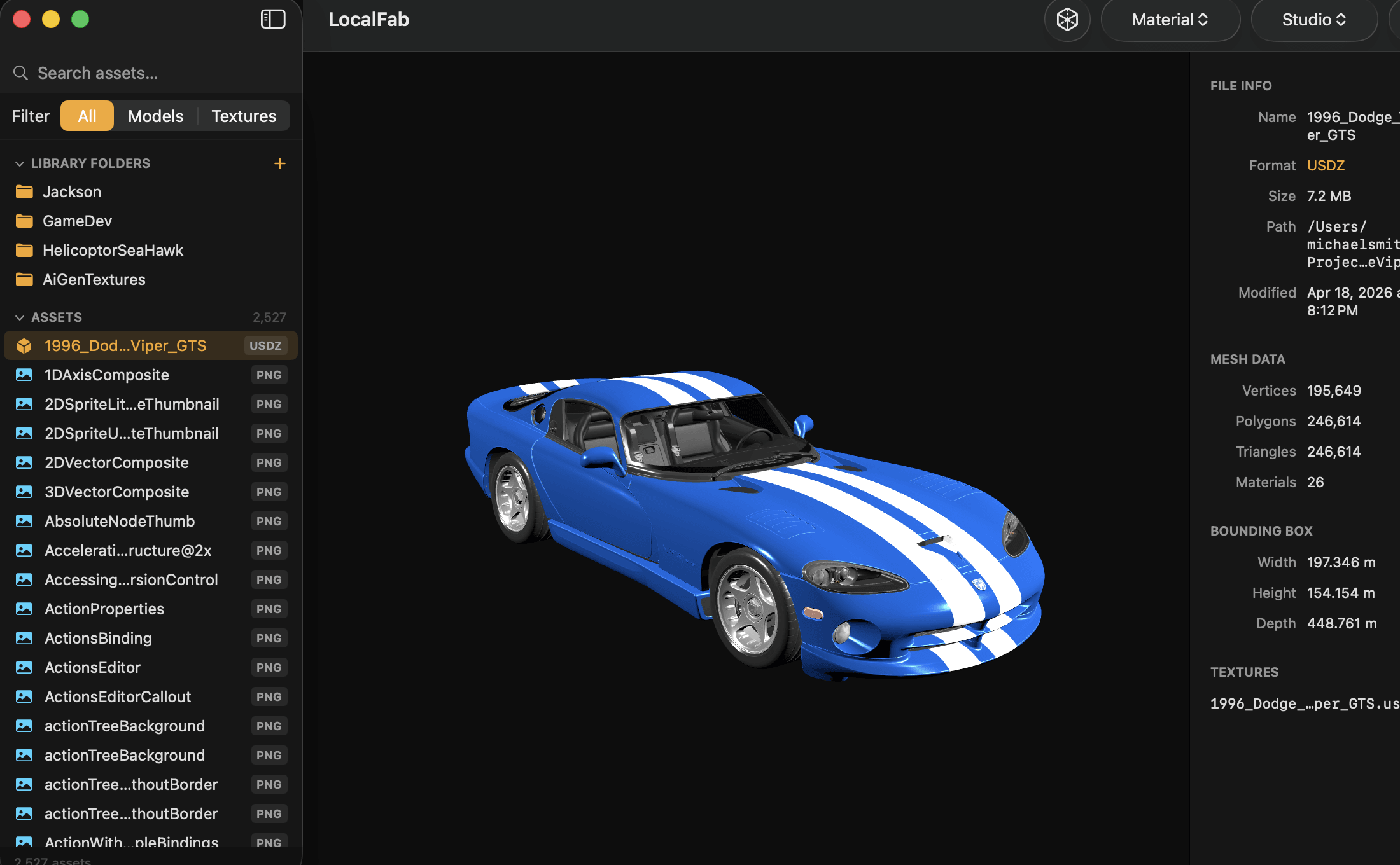
Task: Select the 2DSpriteLit...eThumbnail asset
Action: pos(151,404)
